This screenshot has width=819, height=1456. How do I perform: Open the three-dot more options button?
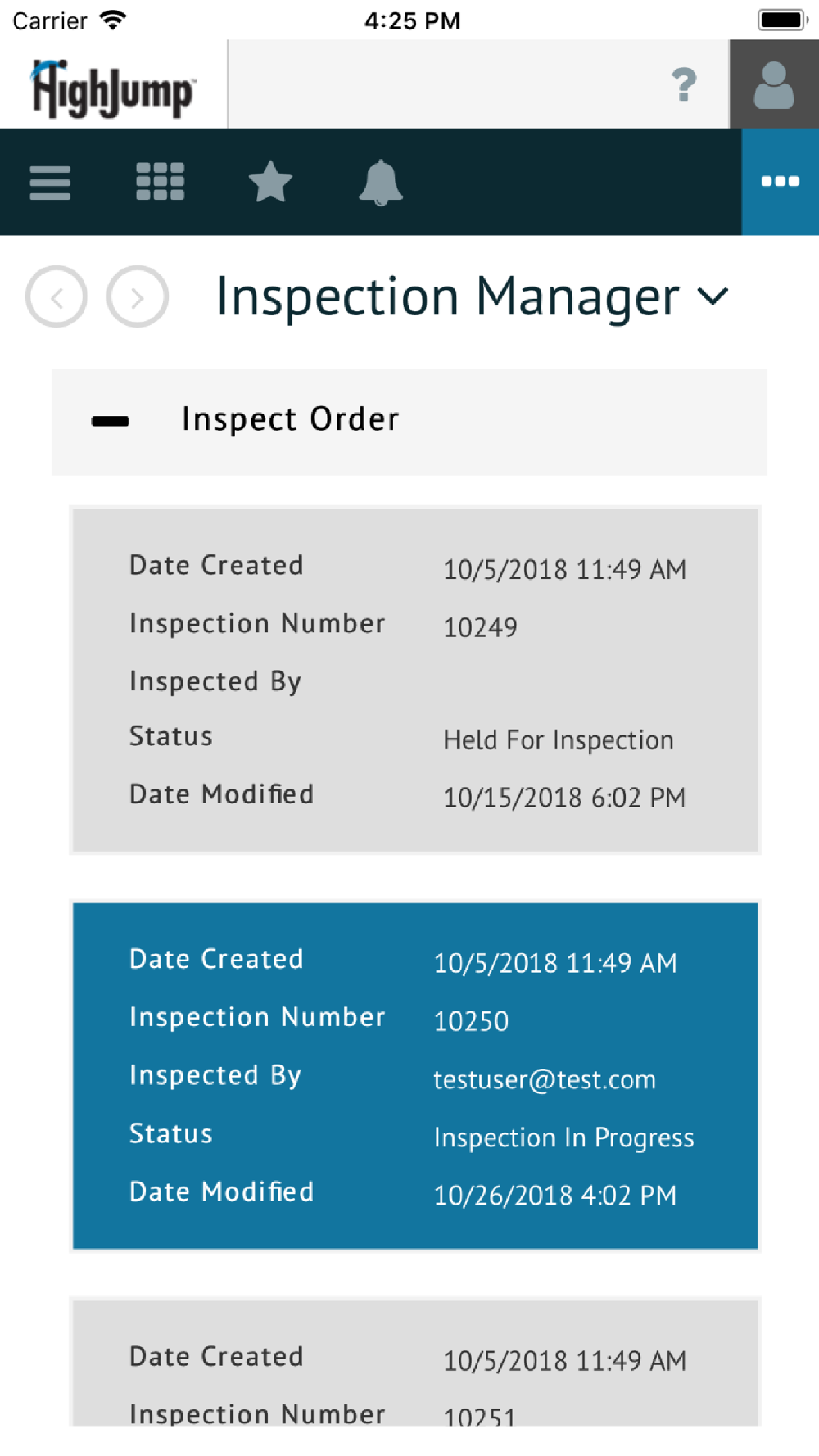tap(781, 182)
